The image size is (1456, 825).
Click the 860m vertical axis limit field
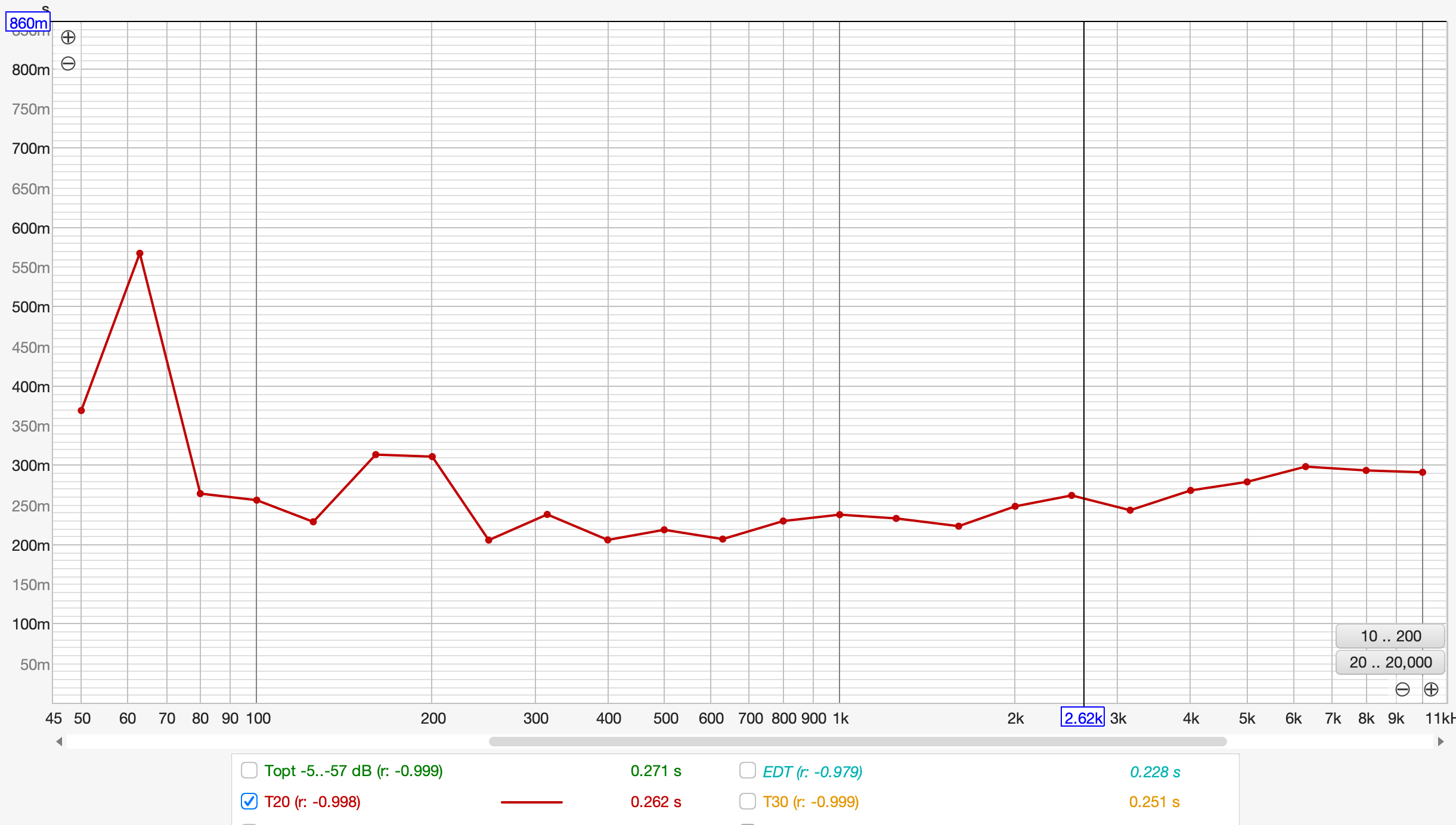pos(28,23)
